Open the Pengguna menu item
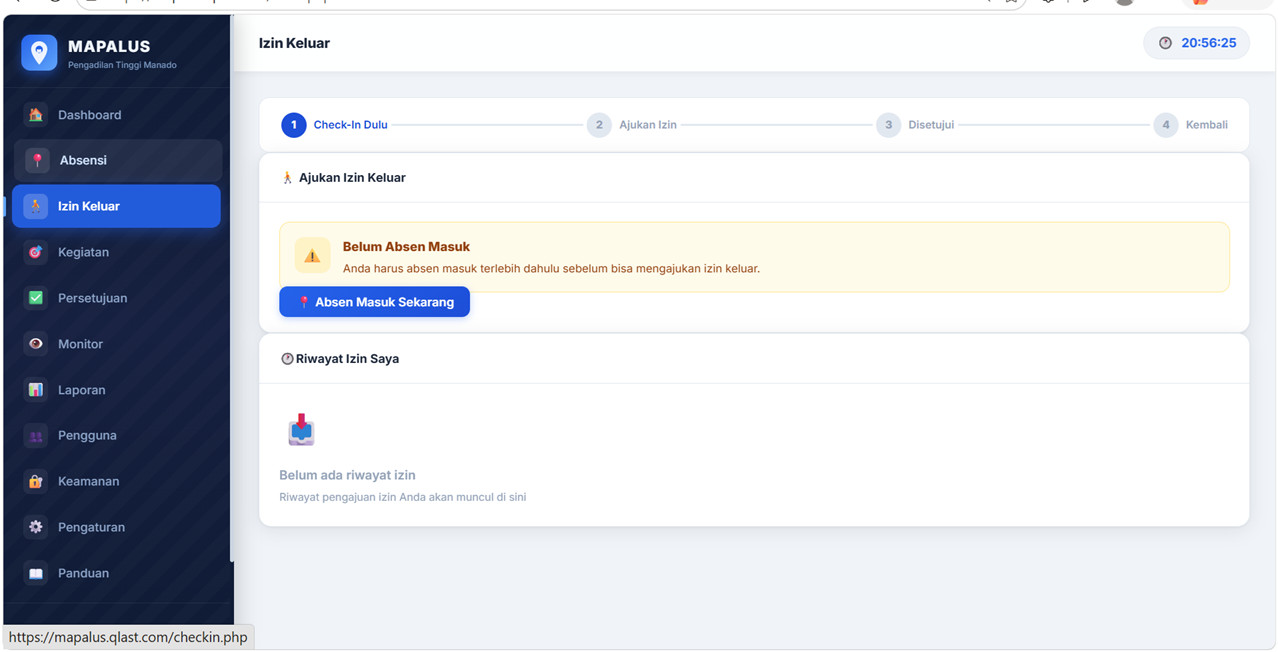 [117, 436]
